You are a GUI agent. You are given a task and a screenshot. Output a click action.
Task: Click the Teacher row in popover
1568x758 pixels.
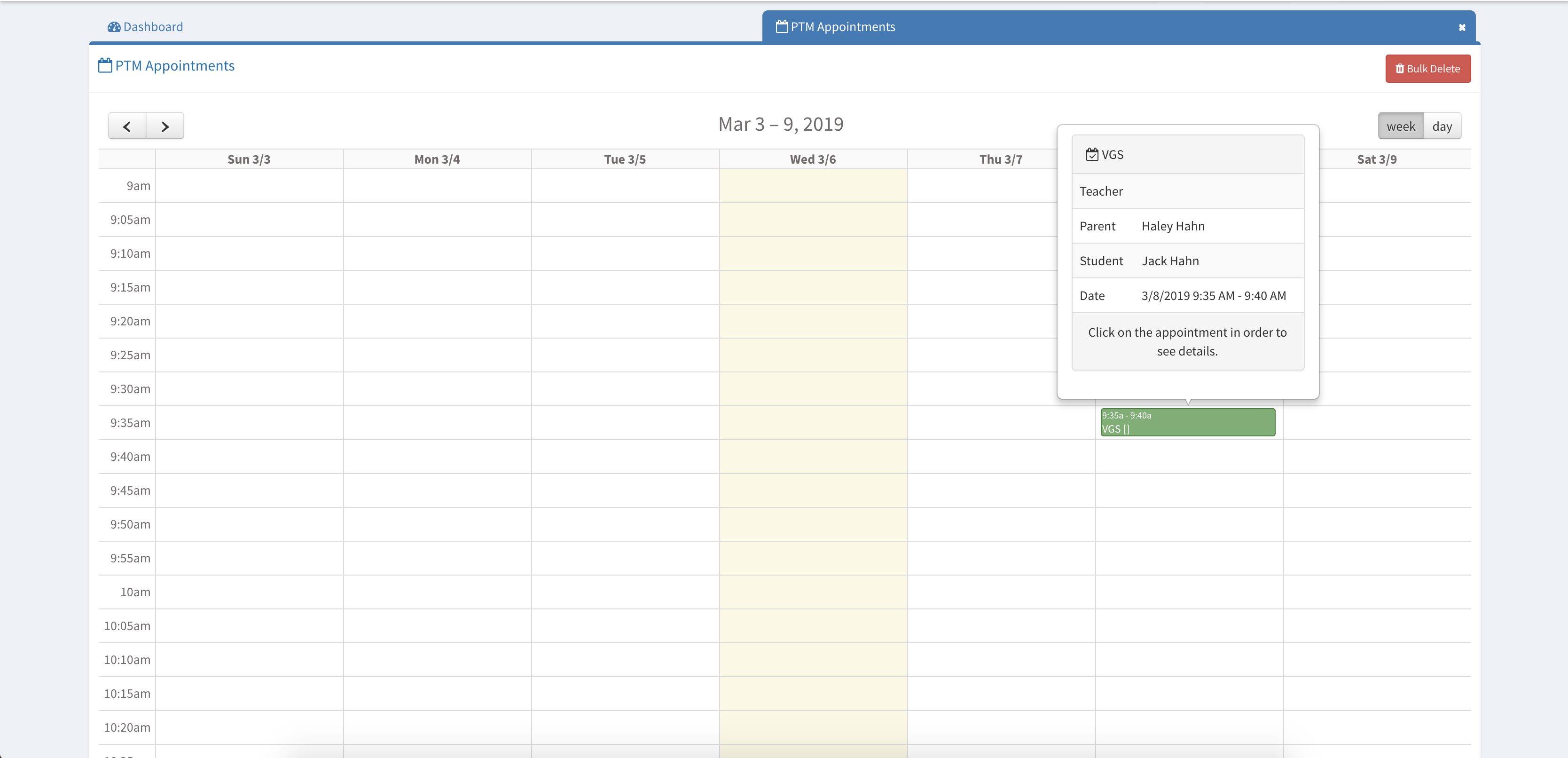pos(1188,191)
